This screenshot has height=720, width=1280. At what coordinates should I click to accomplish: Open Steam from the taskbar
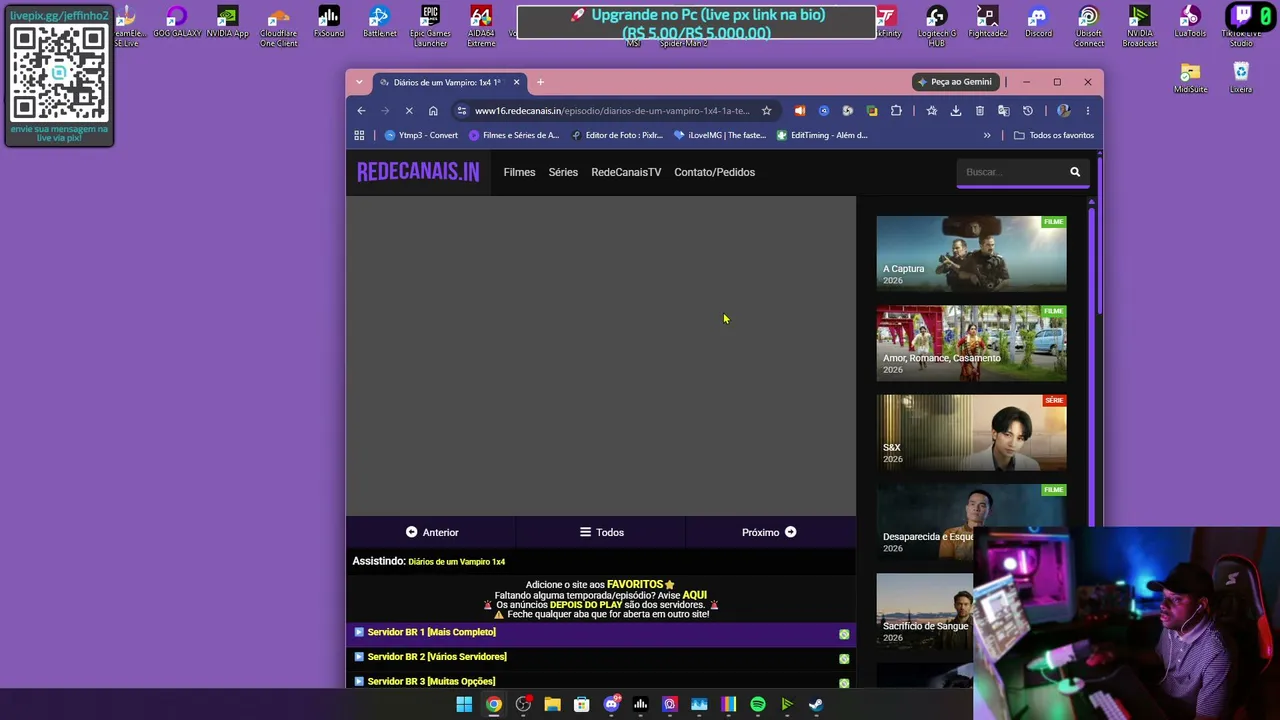816,705
